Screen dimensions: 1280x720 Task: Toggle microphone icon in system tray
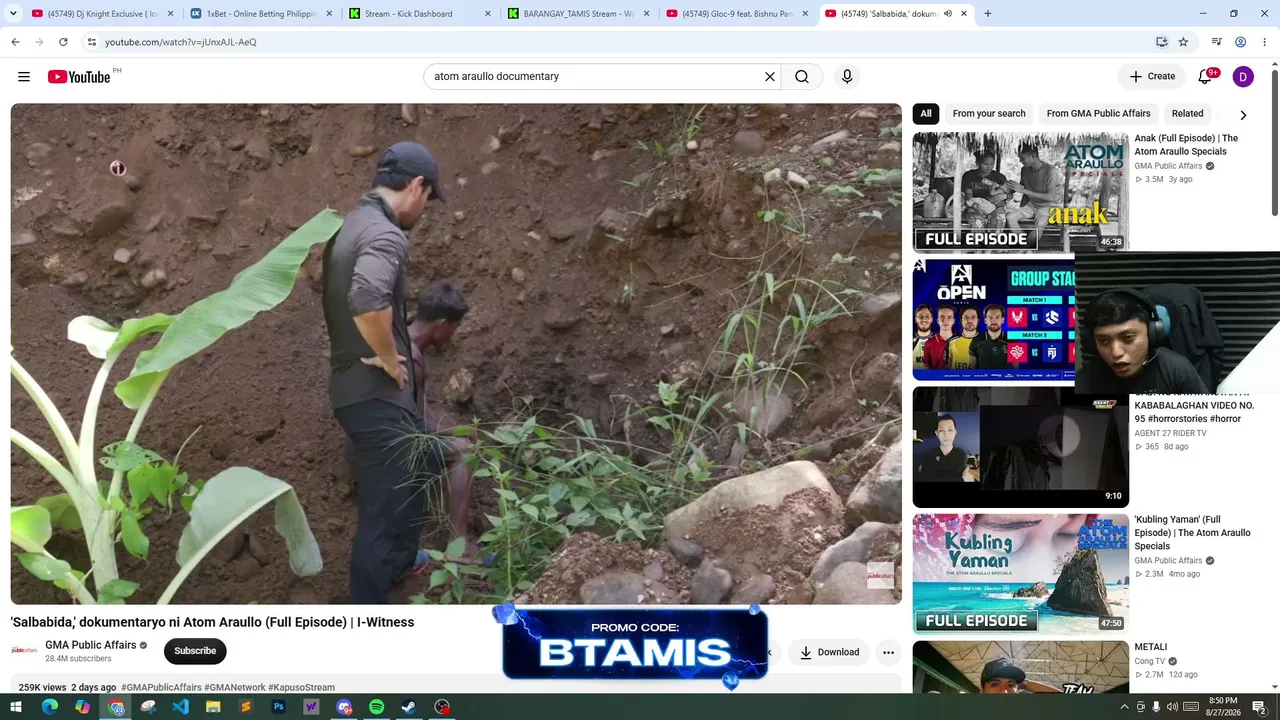coord(1156,707)
